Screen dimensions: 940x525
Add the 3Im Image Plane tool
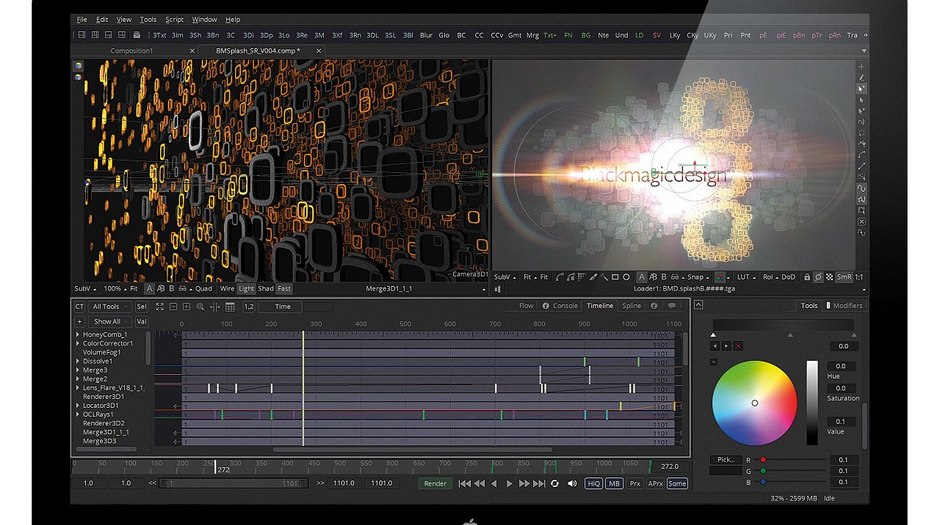(177, 35)
